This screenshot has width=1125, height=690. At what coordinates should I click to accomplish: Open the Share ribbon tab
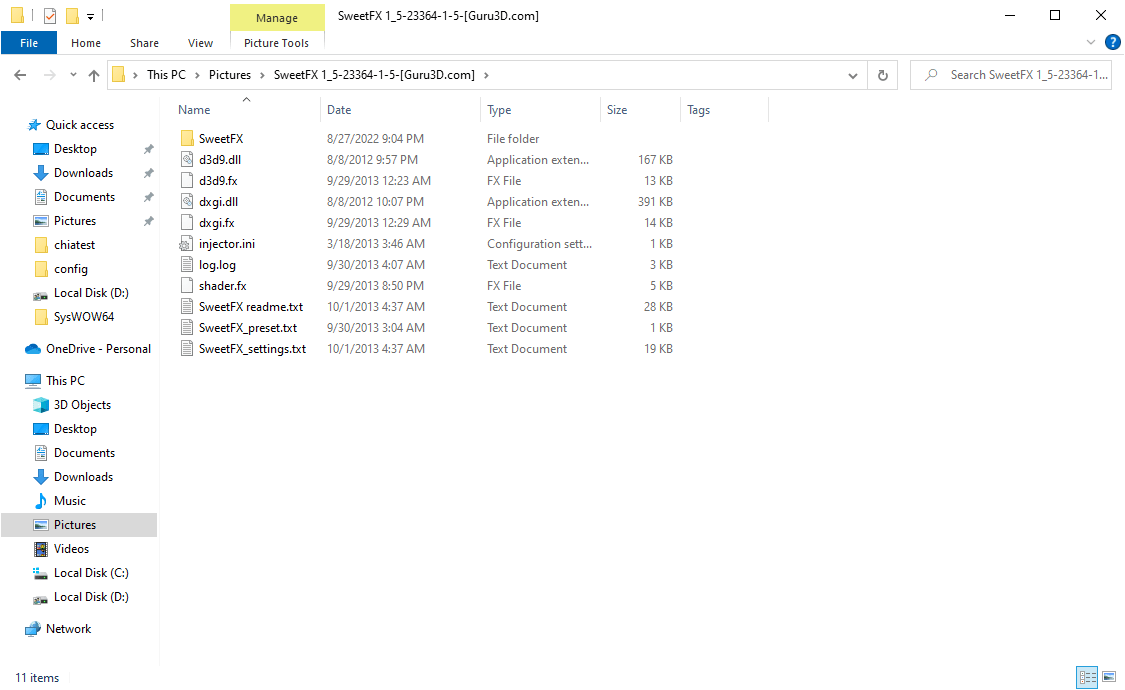coord(144,43)
